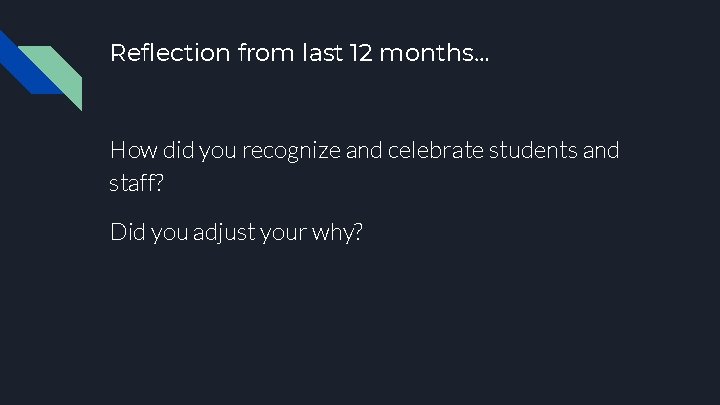Click the 'Did you adjust your why?' line
Image resolution: width=720 pixels, height=405 pixels.
[237, 232]
